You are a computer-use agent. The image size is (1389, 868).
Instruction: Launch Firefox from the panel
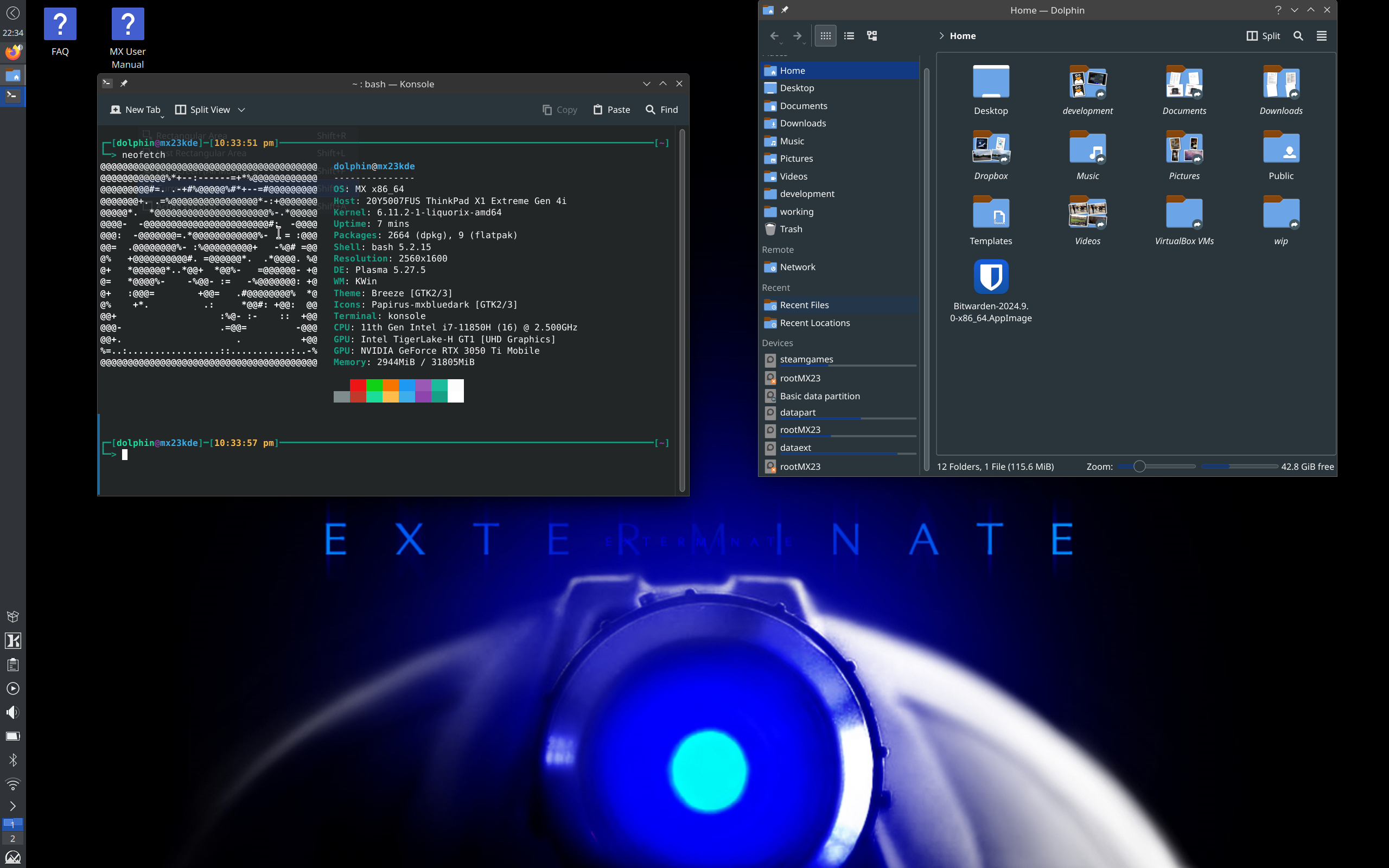click(12, 52)
